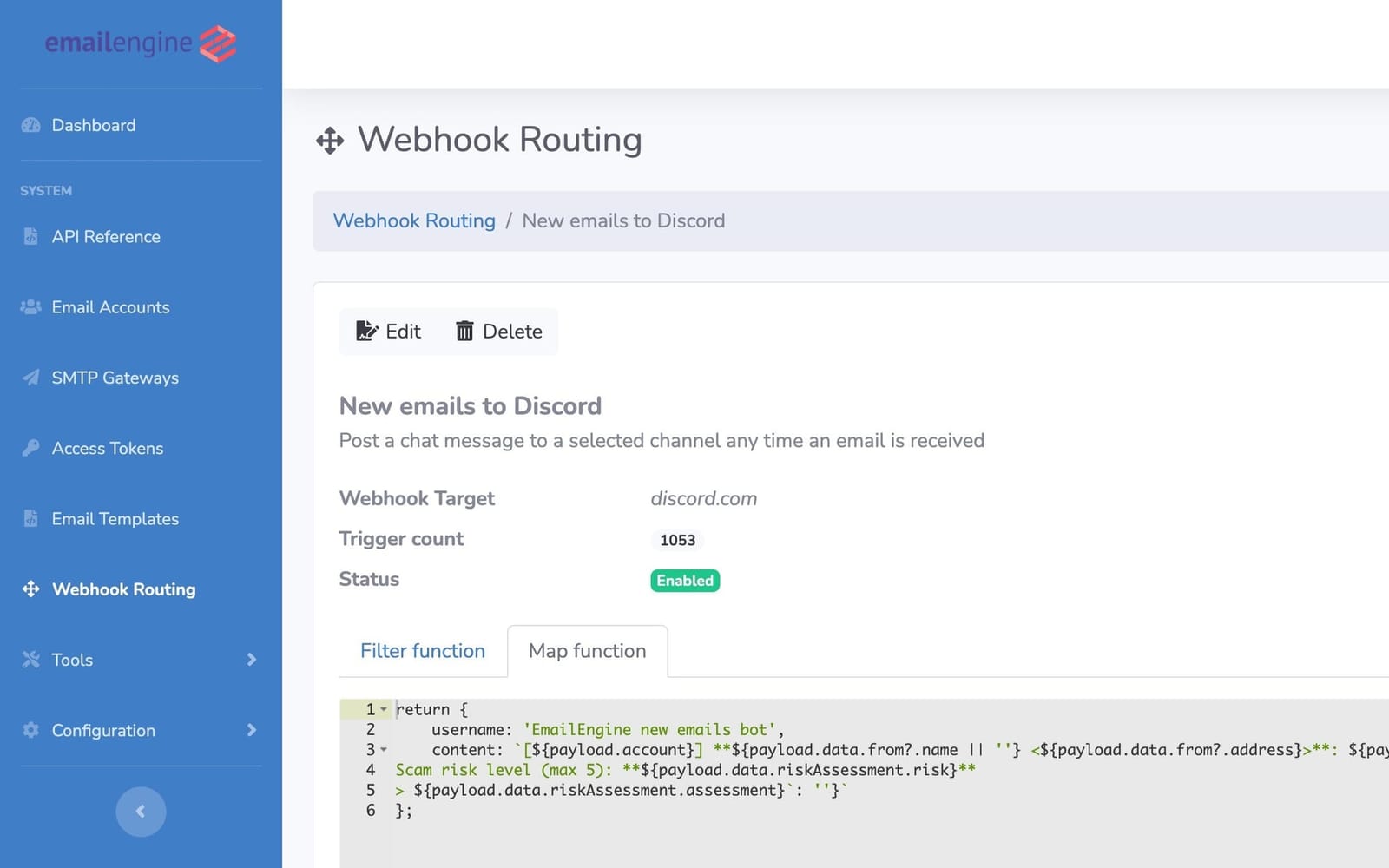Click the Configuration gear icon

[30, 730]
